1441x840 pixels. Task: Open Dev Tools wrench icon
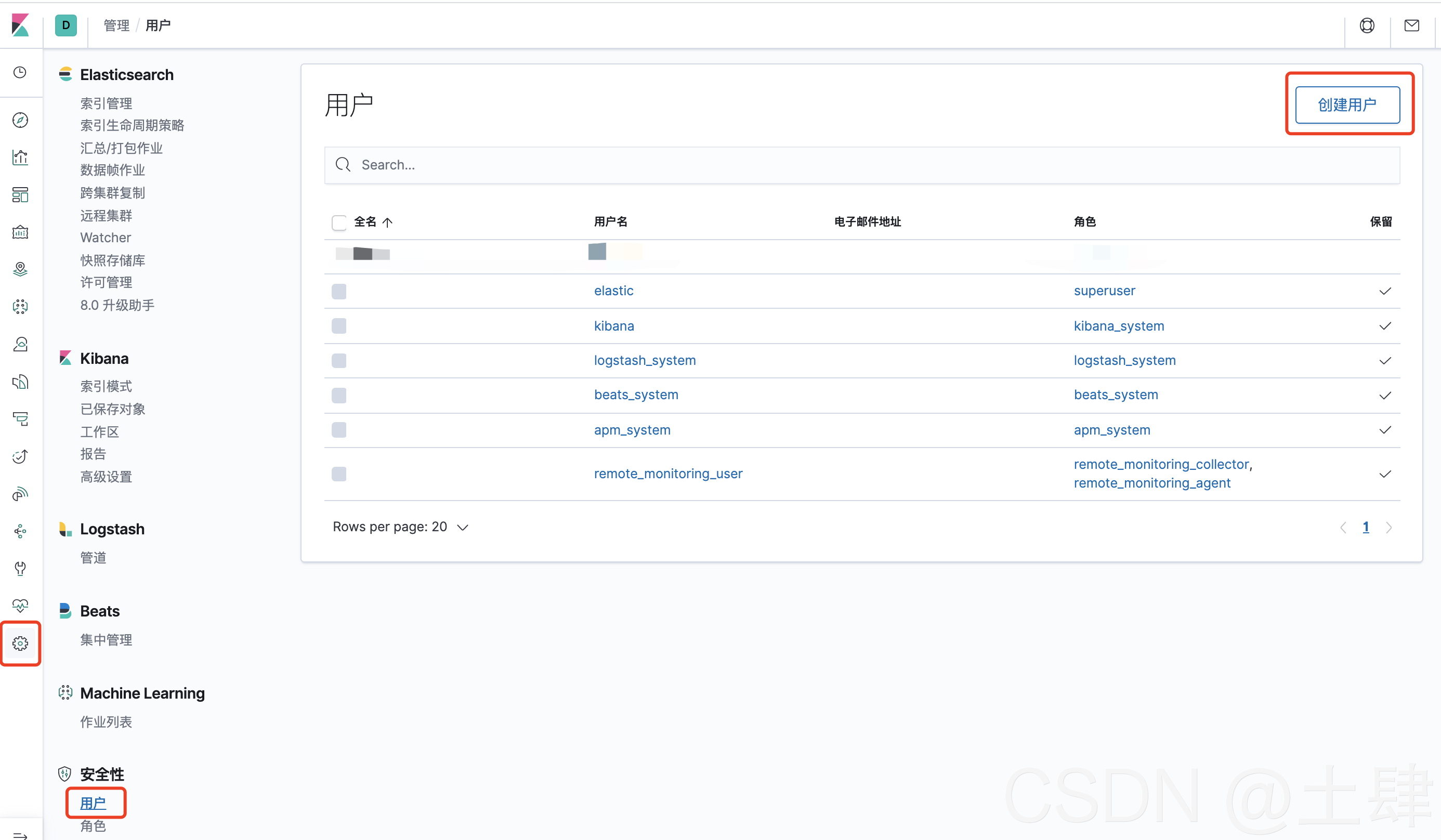point(20,568)
